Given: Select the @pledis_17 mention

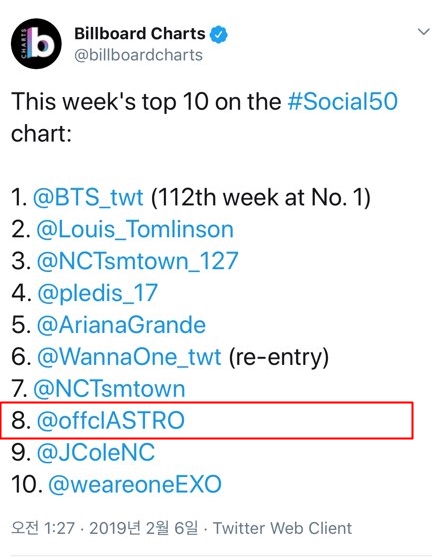Looking at the screenshot, I should point(97,293).
